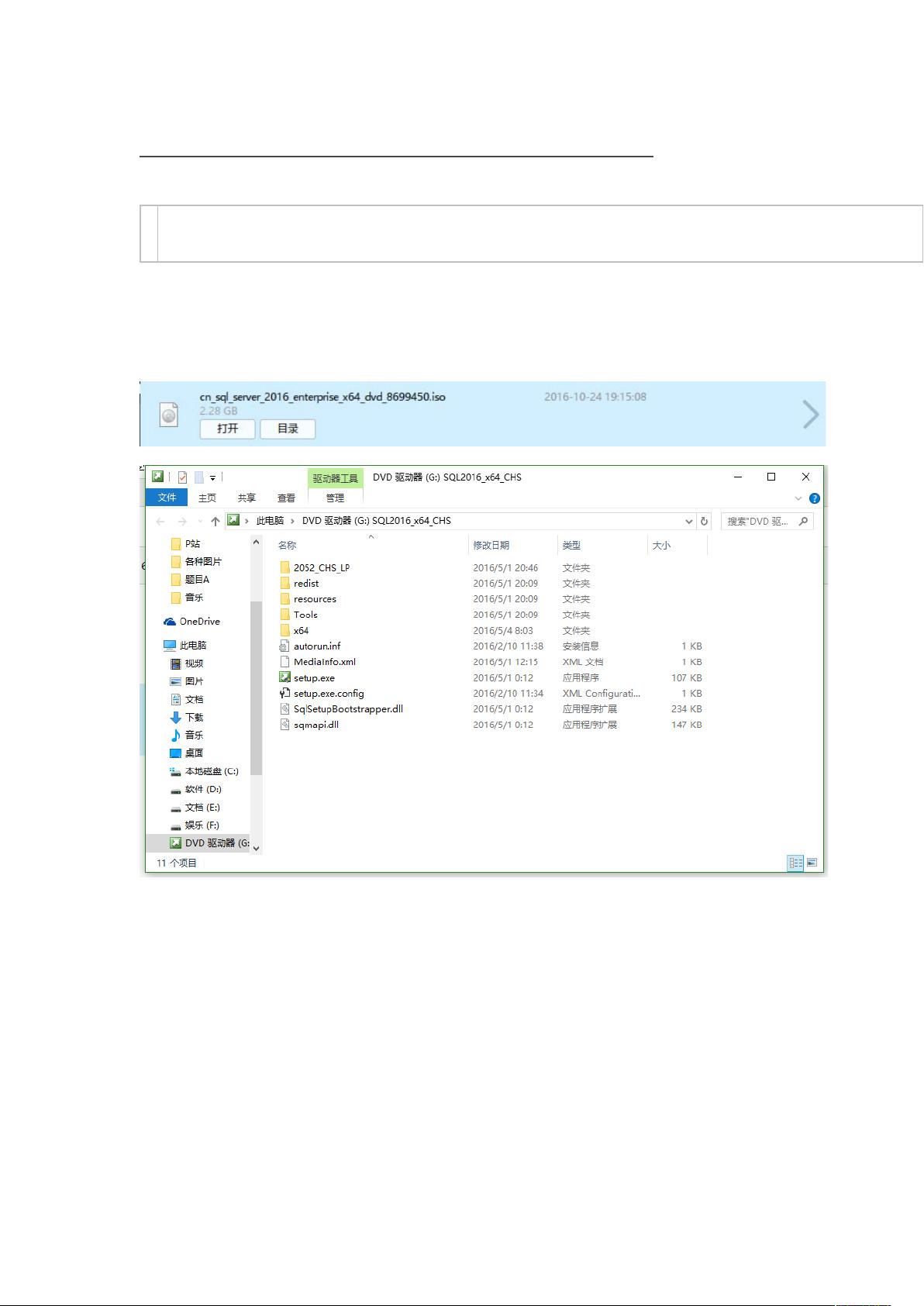Image resolution: width=924 pixels, height=1306 pixels.
Task: Expand the address bar history dropdown
Action: pyautogui.click(x=688, y=522)
